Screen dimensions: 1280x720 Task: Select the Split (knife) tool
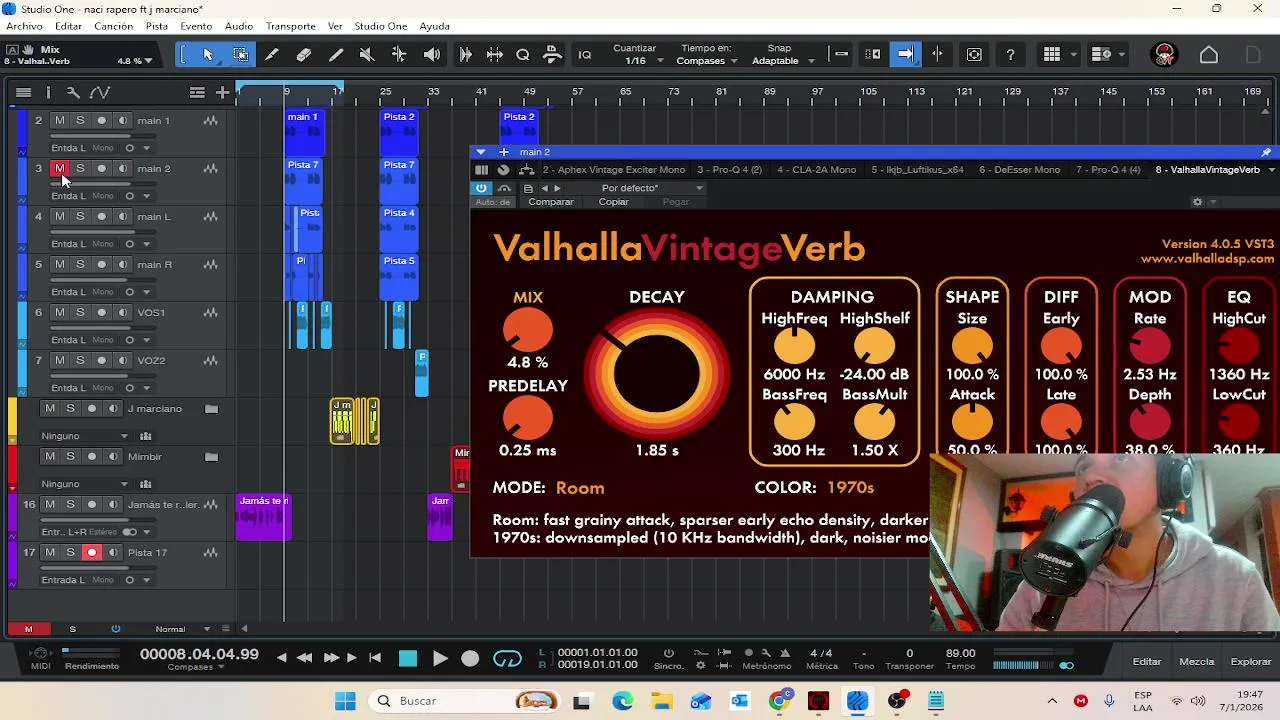(272, 55)
